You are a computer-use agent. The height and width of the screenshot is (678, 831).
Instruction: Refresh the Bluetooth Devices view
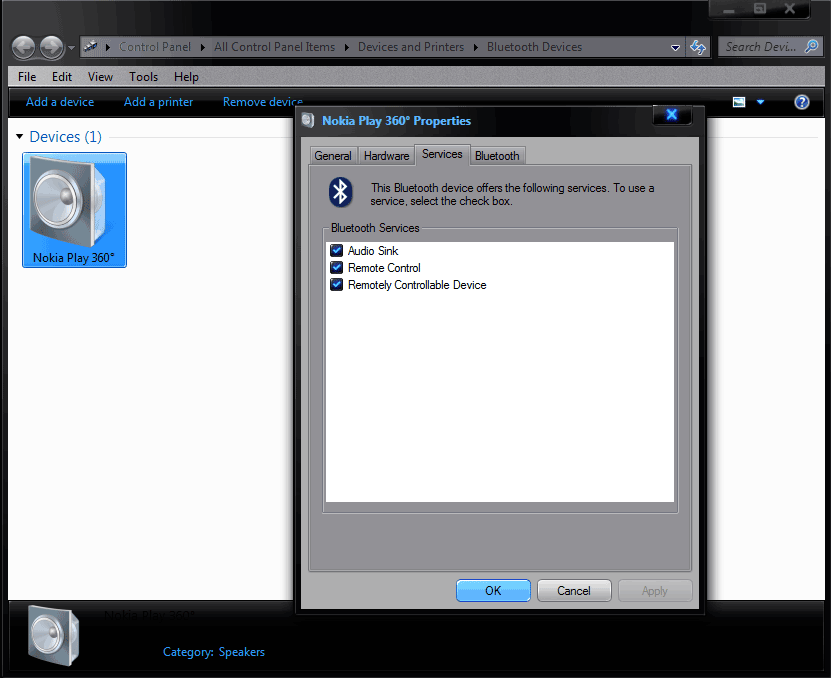698,47
